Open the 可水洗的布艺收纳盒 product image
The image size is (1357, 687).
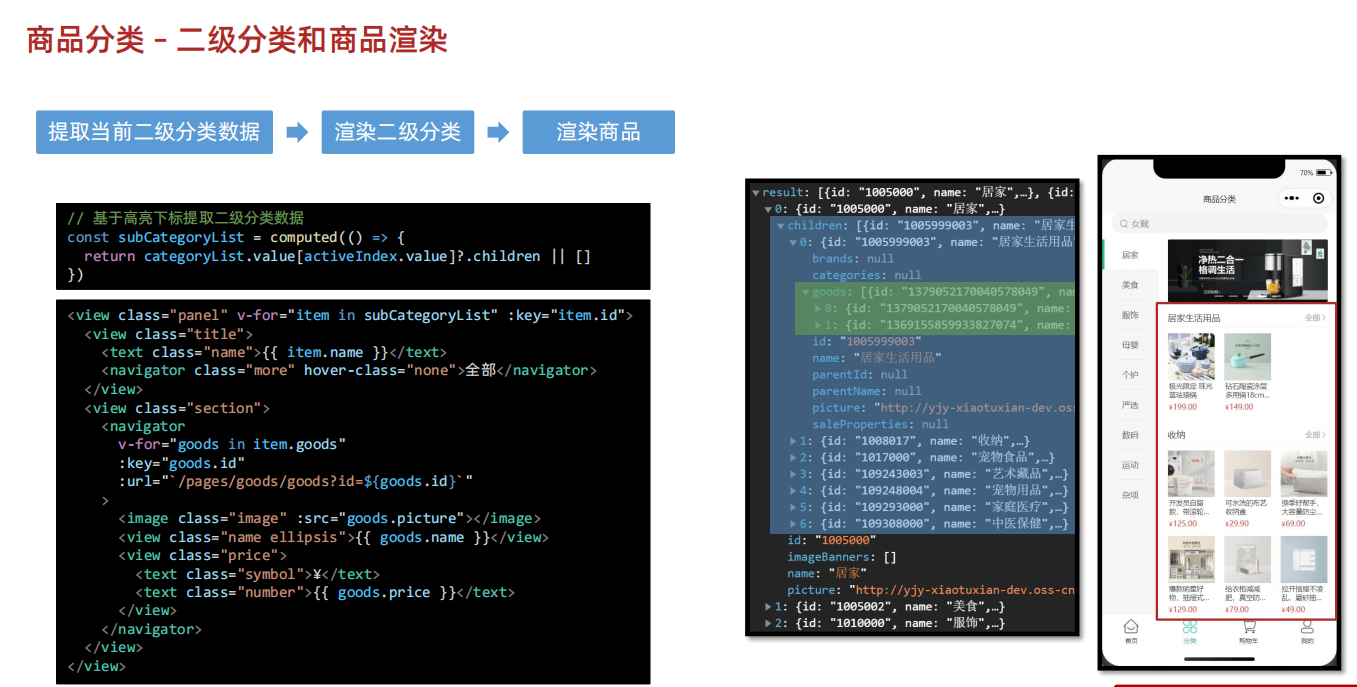[1247, 473]
